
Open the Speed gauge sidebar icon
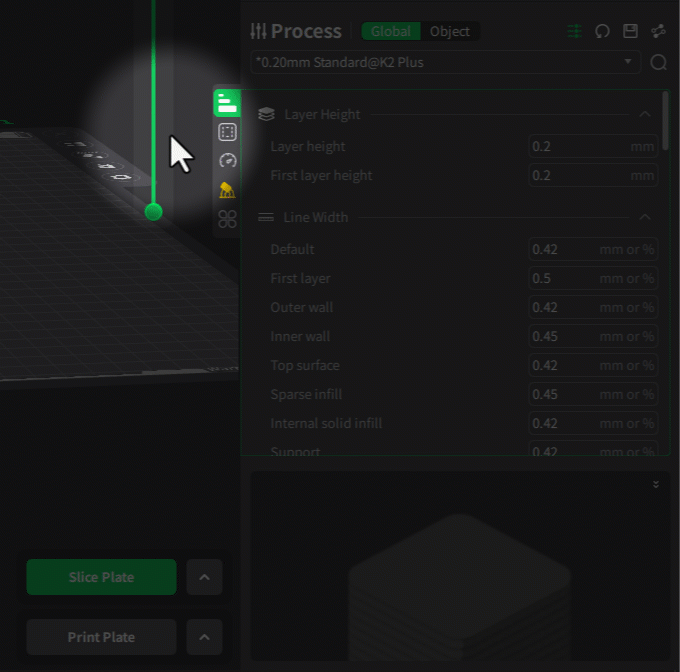[x=227, y=161]
